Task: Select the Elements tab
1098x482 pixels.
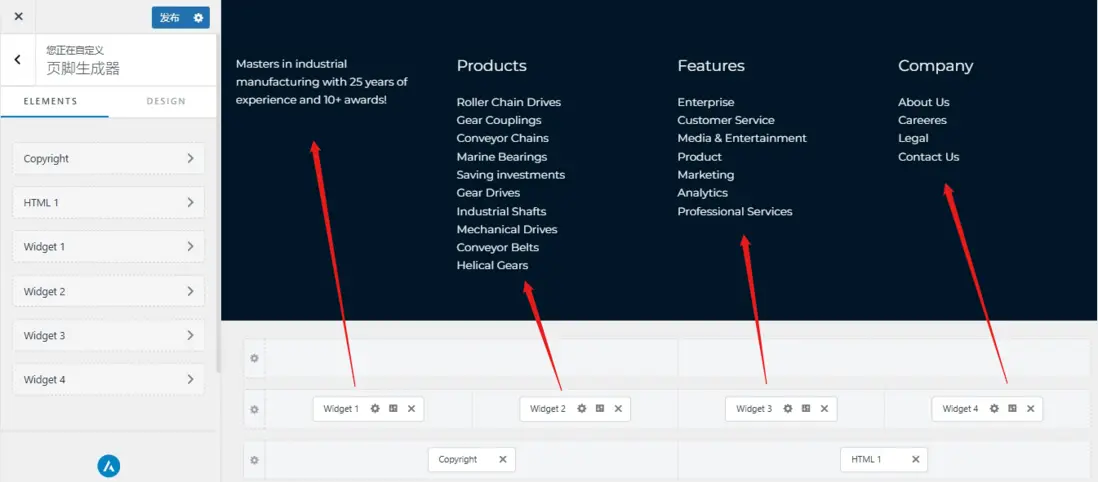Action: click(x=50, y=101)
